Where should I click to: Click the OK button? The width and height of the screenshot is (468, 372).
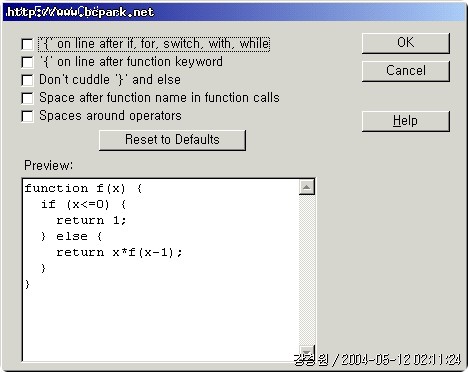(406, 43)
